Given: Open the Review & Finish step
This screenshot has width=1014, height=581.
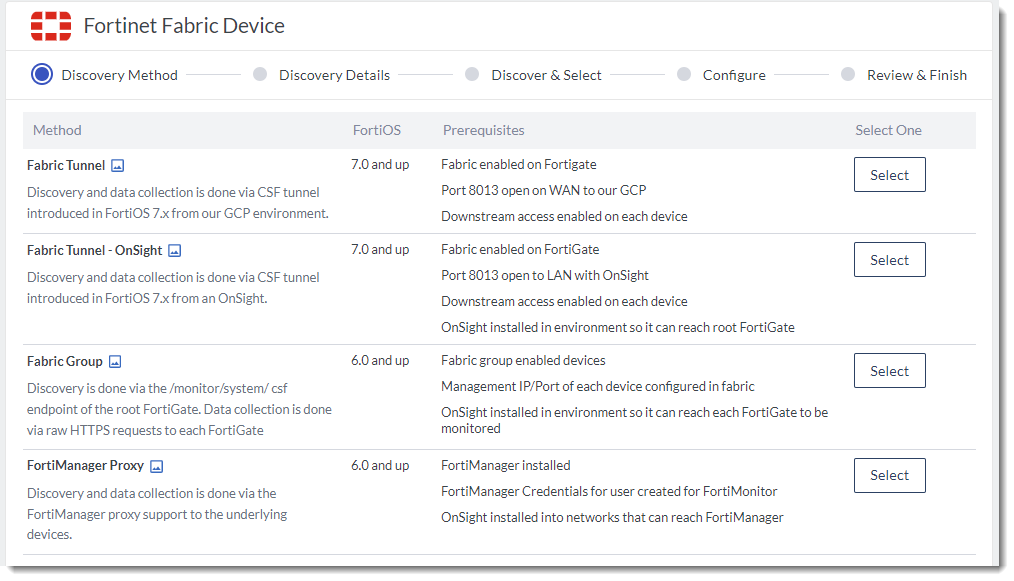Looking at the screenshot, I should pos(848,74).
